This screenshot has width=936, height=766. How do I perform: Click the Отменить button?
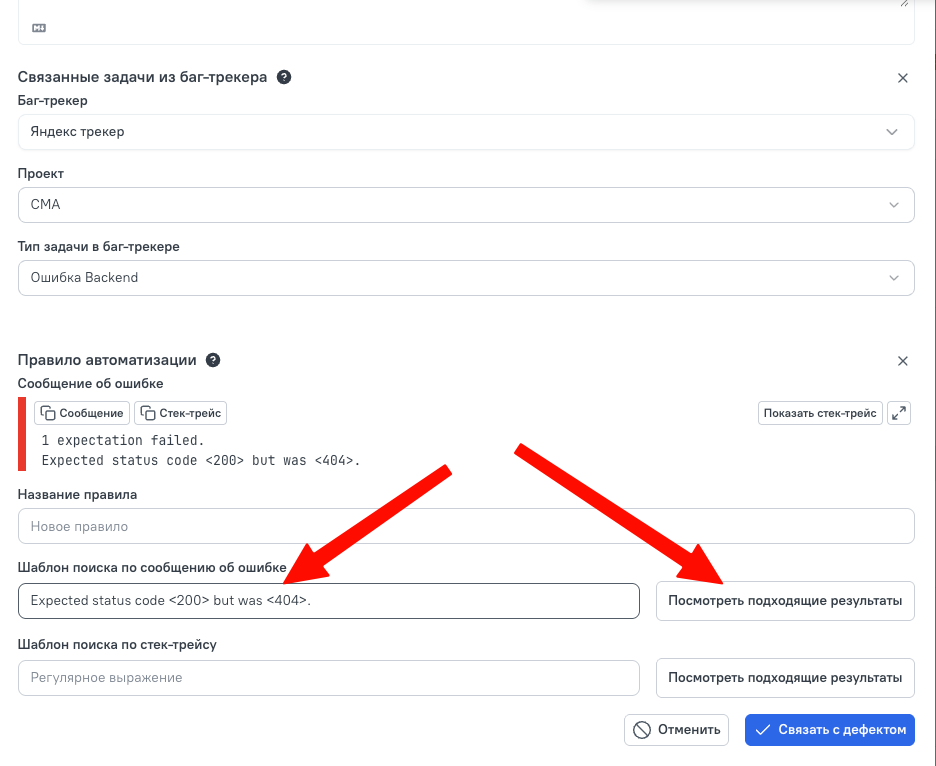pyautogui.click(x=676, y=730)
